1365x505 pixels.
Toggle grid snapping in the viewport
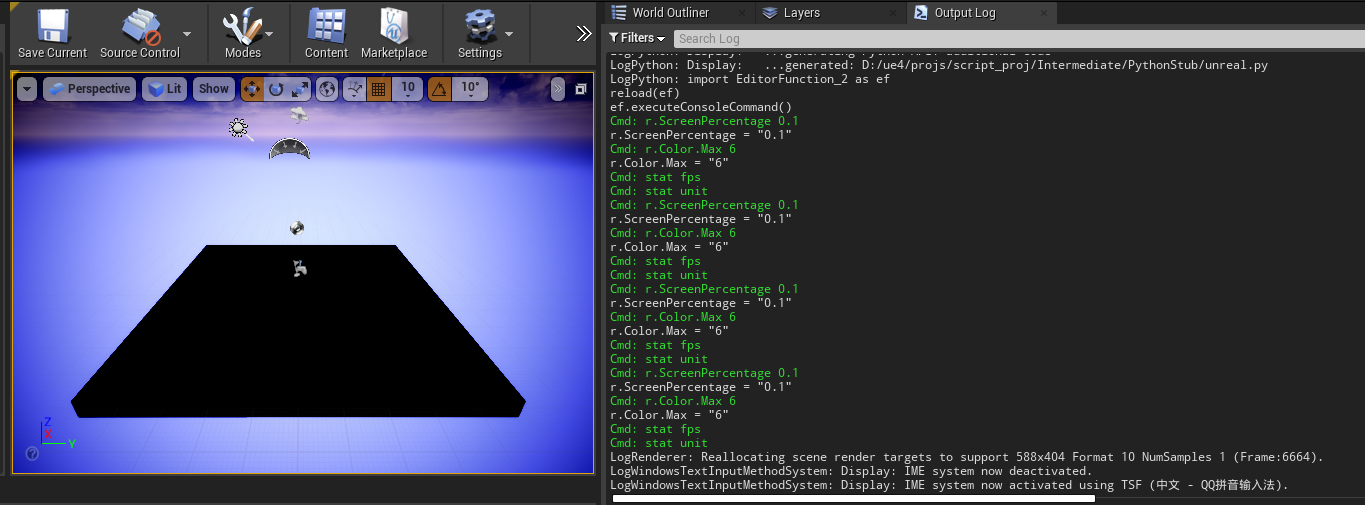click(378, 89)
